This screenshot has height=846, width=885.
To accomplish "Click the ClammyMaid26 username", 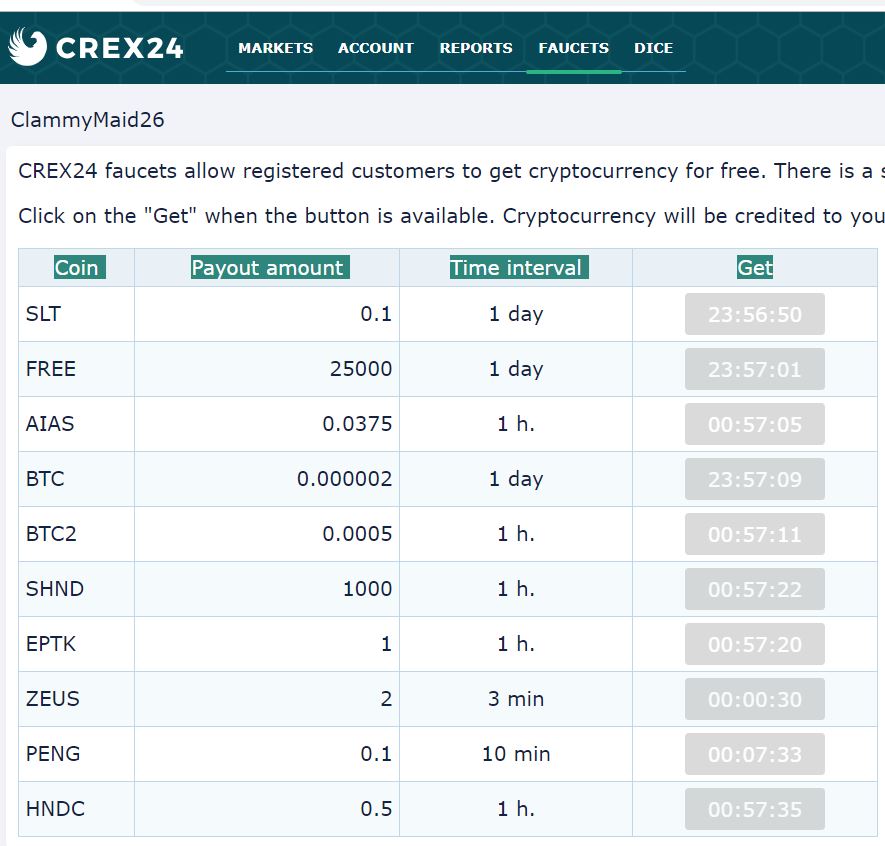I will click(x=88, y=120).
